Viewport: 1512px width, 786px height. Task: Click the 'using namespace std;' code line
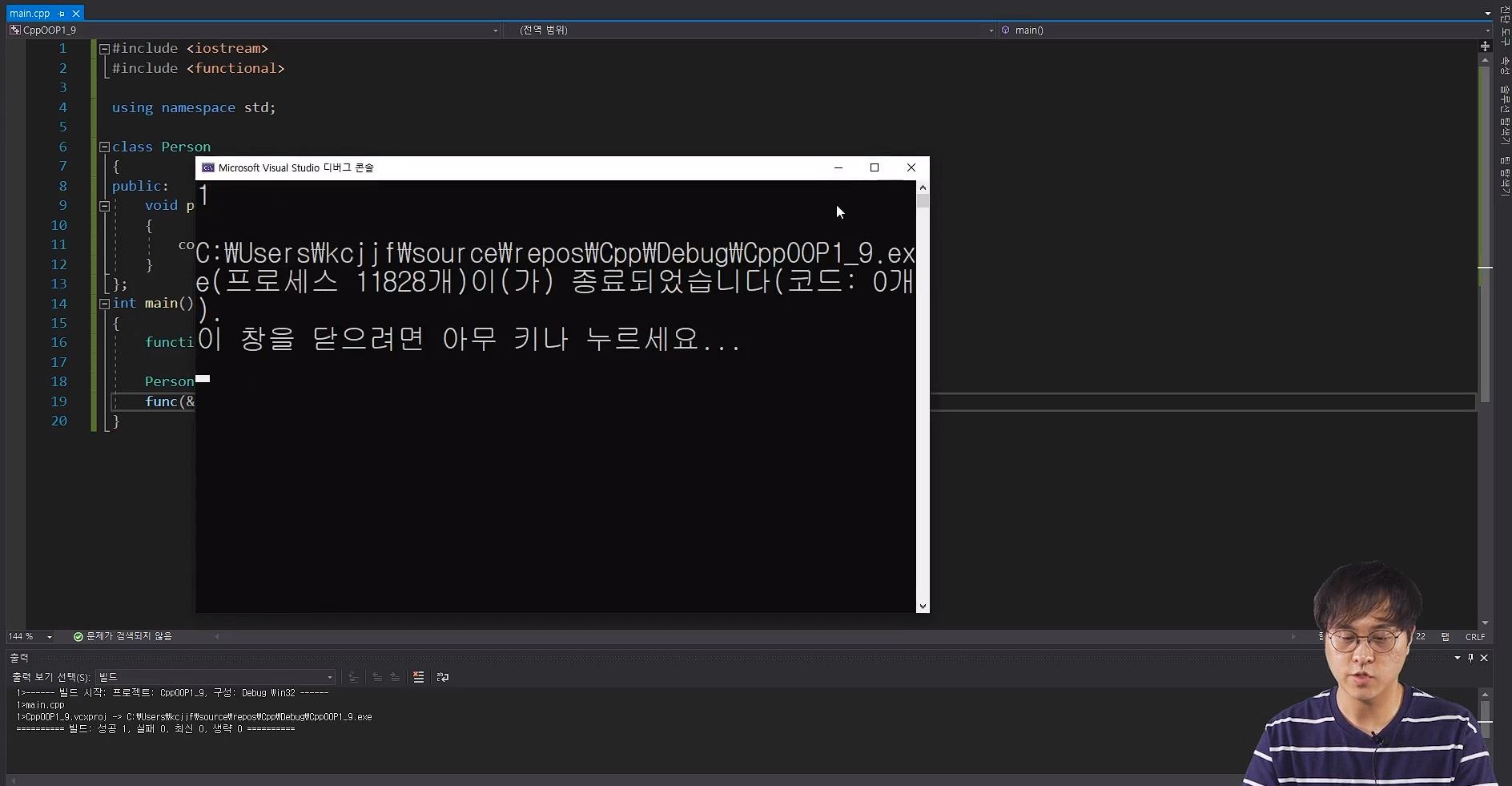(194, 107)
